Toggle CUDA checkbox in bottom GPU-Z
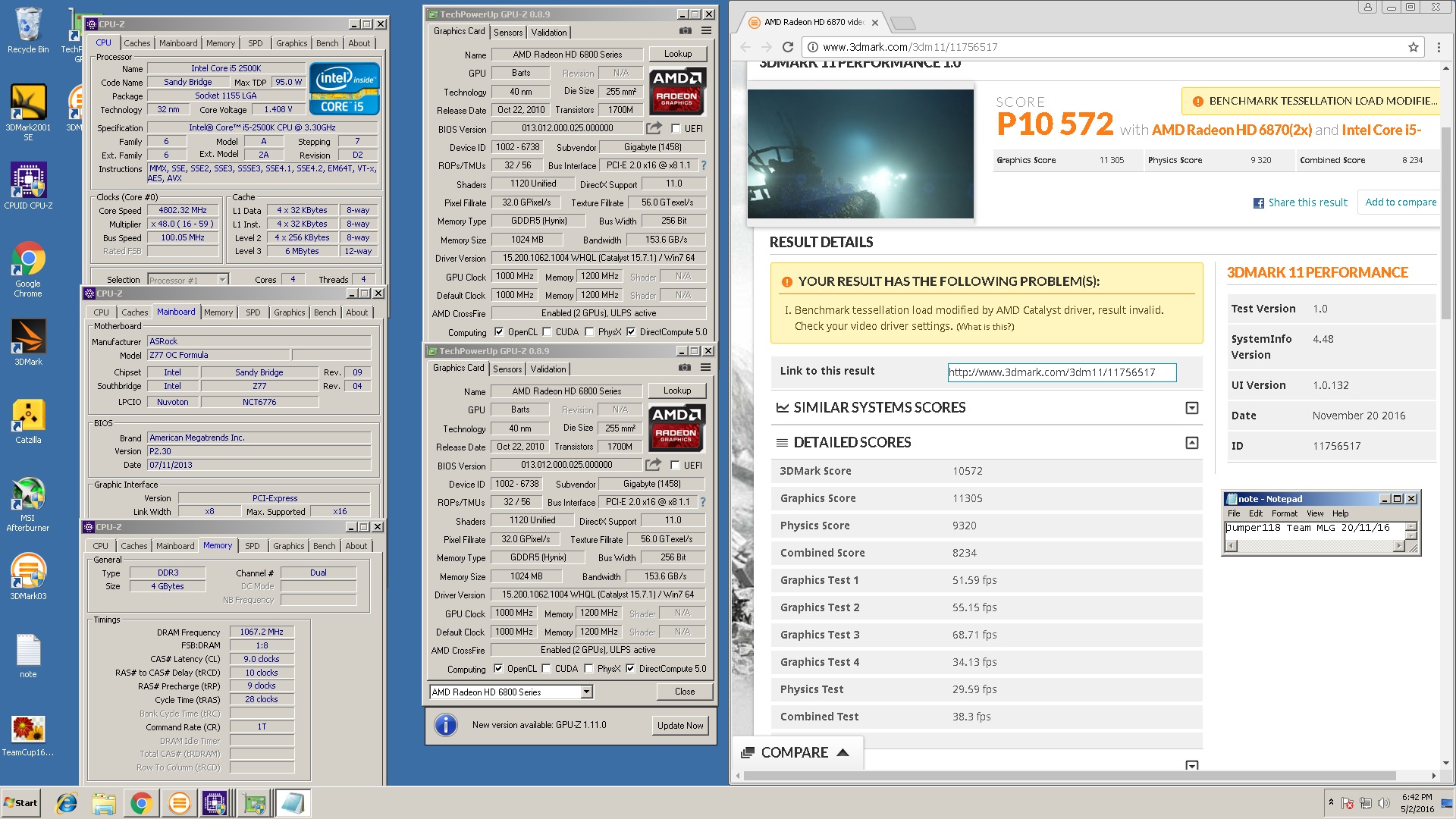Image resolution: width=1456 pixels, height=819 pixels. [x=546, y=669]
